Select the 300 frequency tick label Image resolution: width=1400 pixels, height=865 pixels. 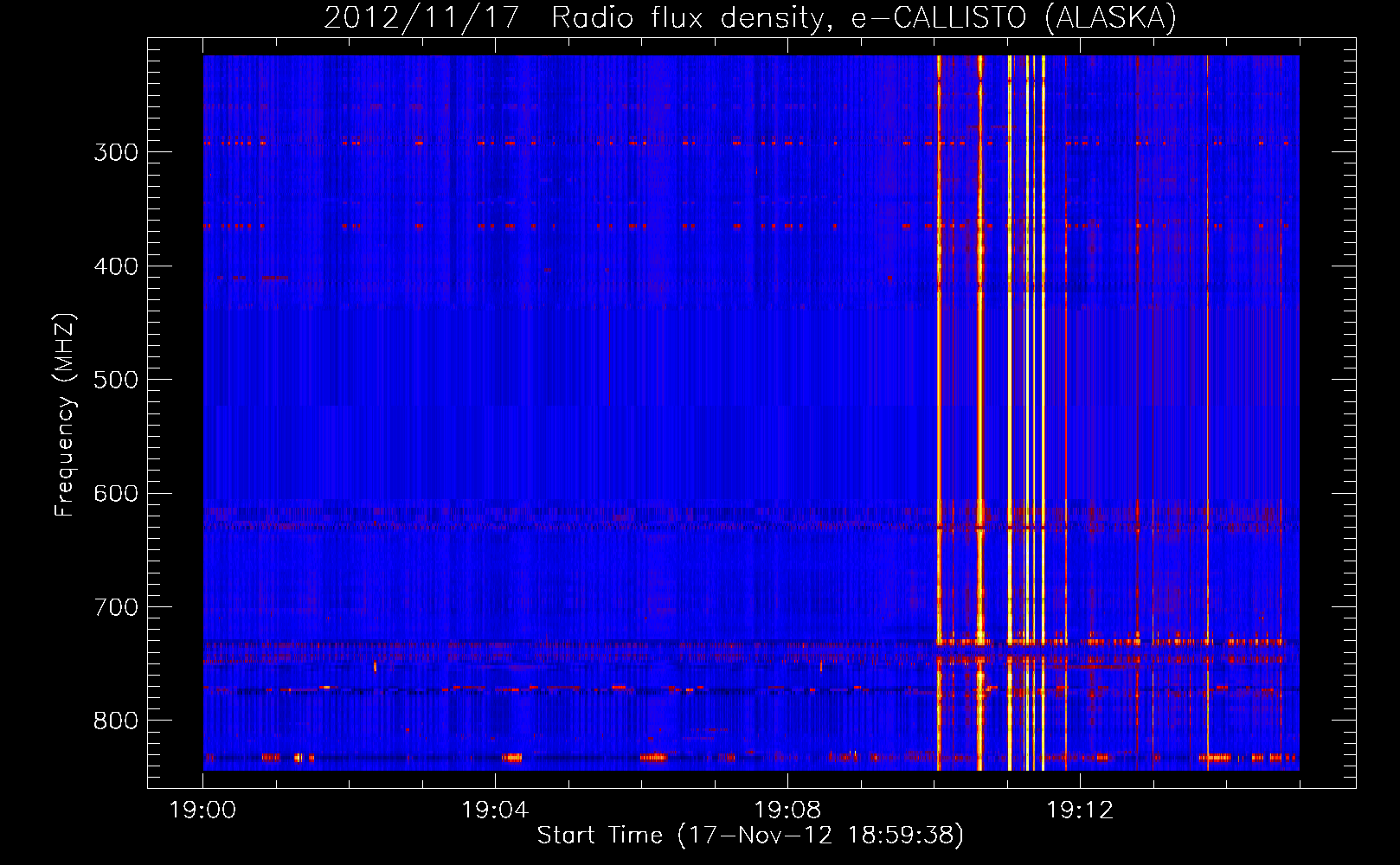pos(116,152)
